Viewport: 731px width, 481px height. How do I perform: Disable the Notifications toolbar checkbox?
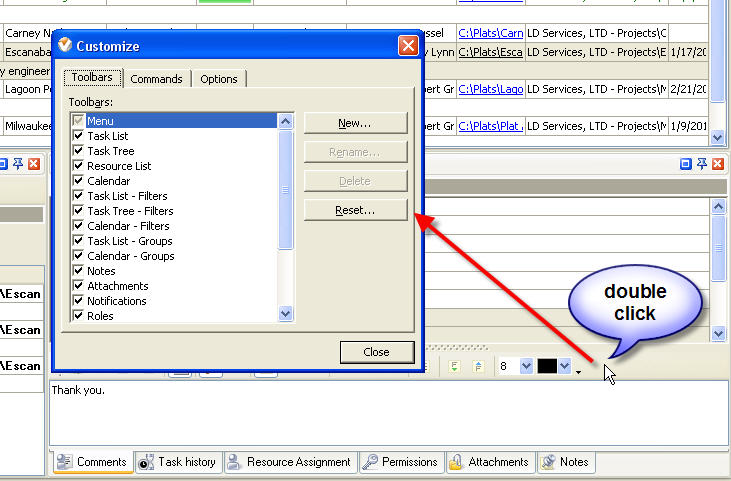coord(78,301)
